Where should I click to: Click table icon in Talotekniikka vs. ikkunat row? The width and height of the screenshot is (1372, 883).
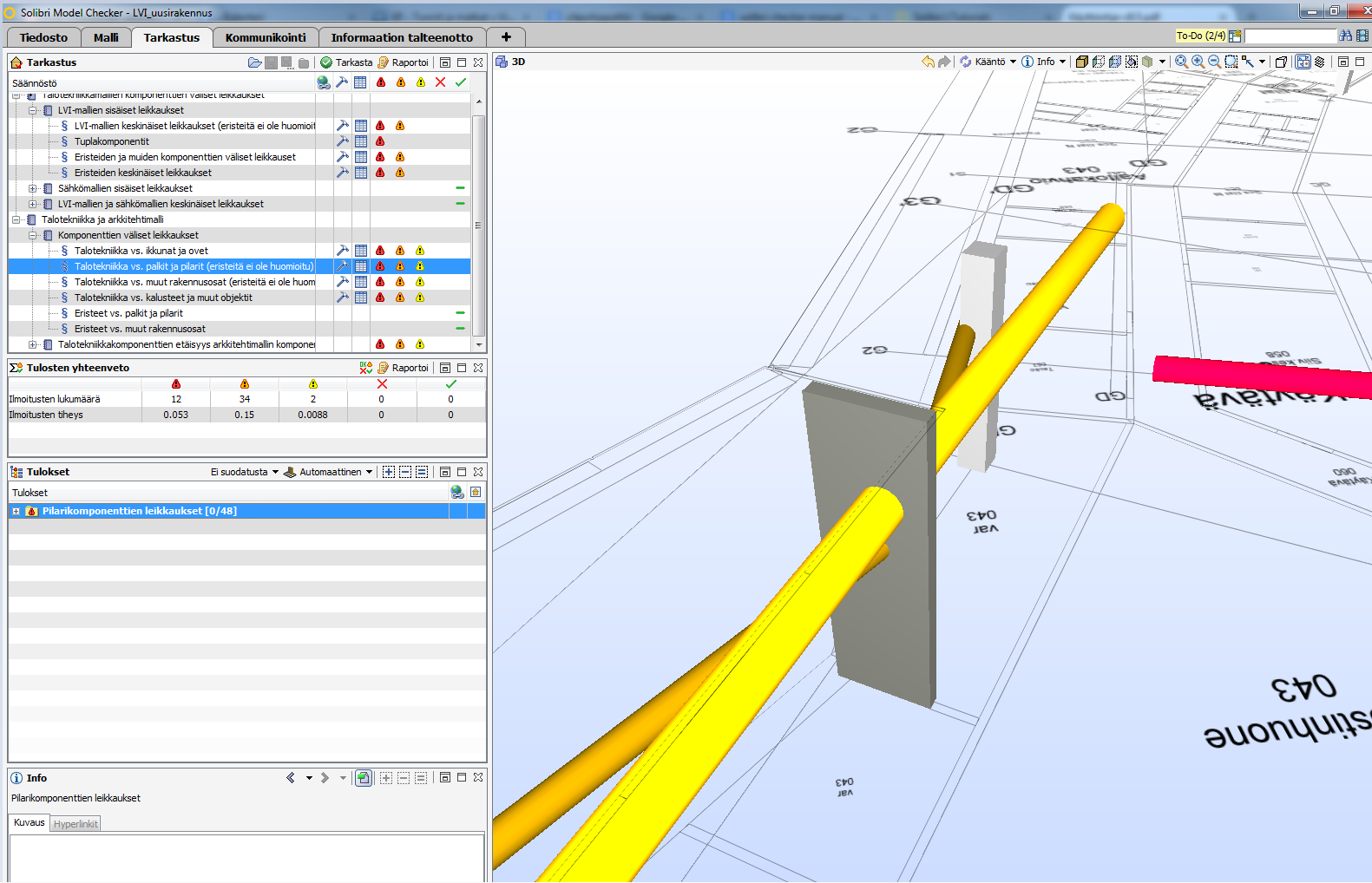[361, 251]
